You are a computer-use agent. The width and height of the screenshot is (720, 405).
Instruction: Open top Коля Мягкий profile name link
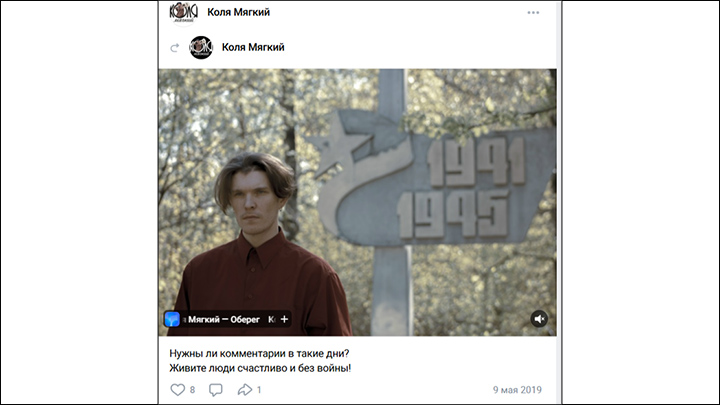(x=238, y=12)
